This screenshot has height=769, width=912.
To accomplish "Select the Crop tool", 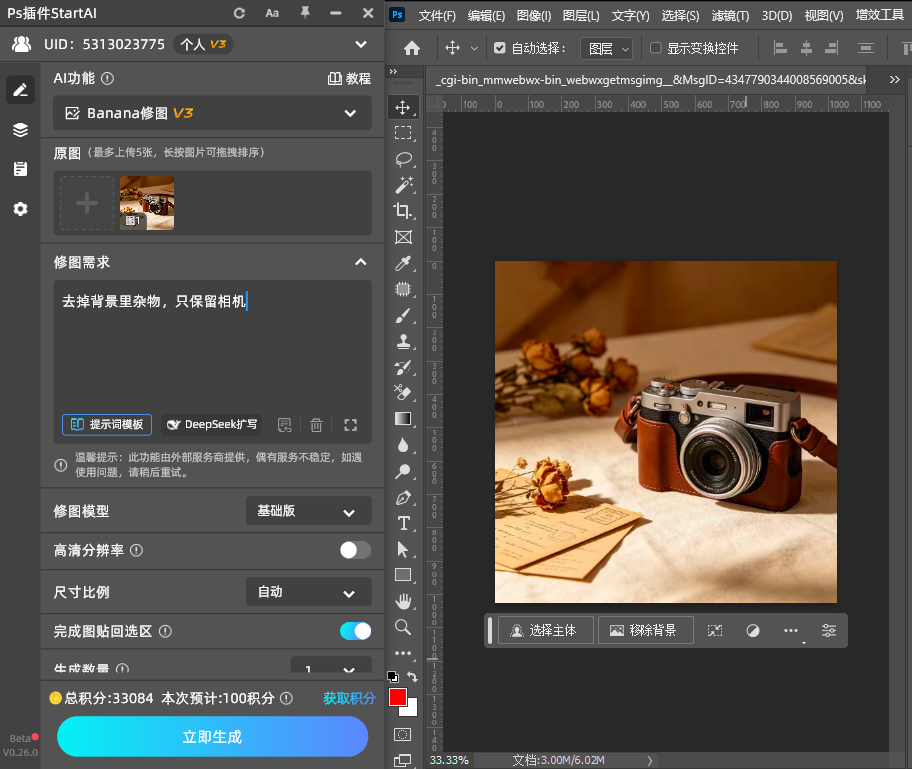I will click(x=403, y=211).
